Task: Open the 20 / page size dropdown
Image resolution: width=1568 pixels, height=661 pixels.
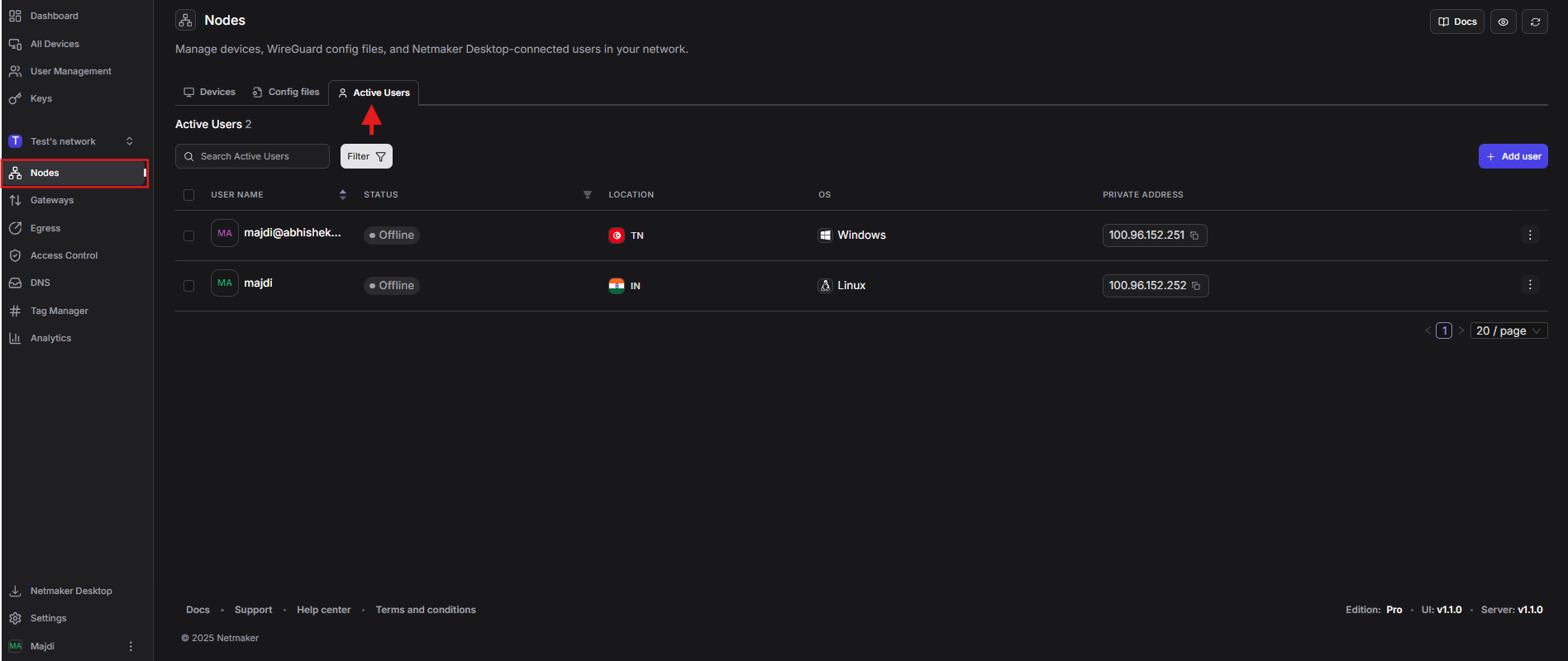Action: tap(1508, 330)
